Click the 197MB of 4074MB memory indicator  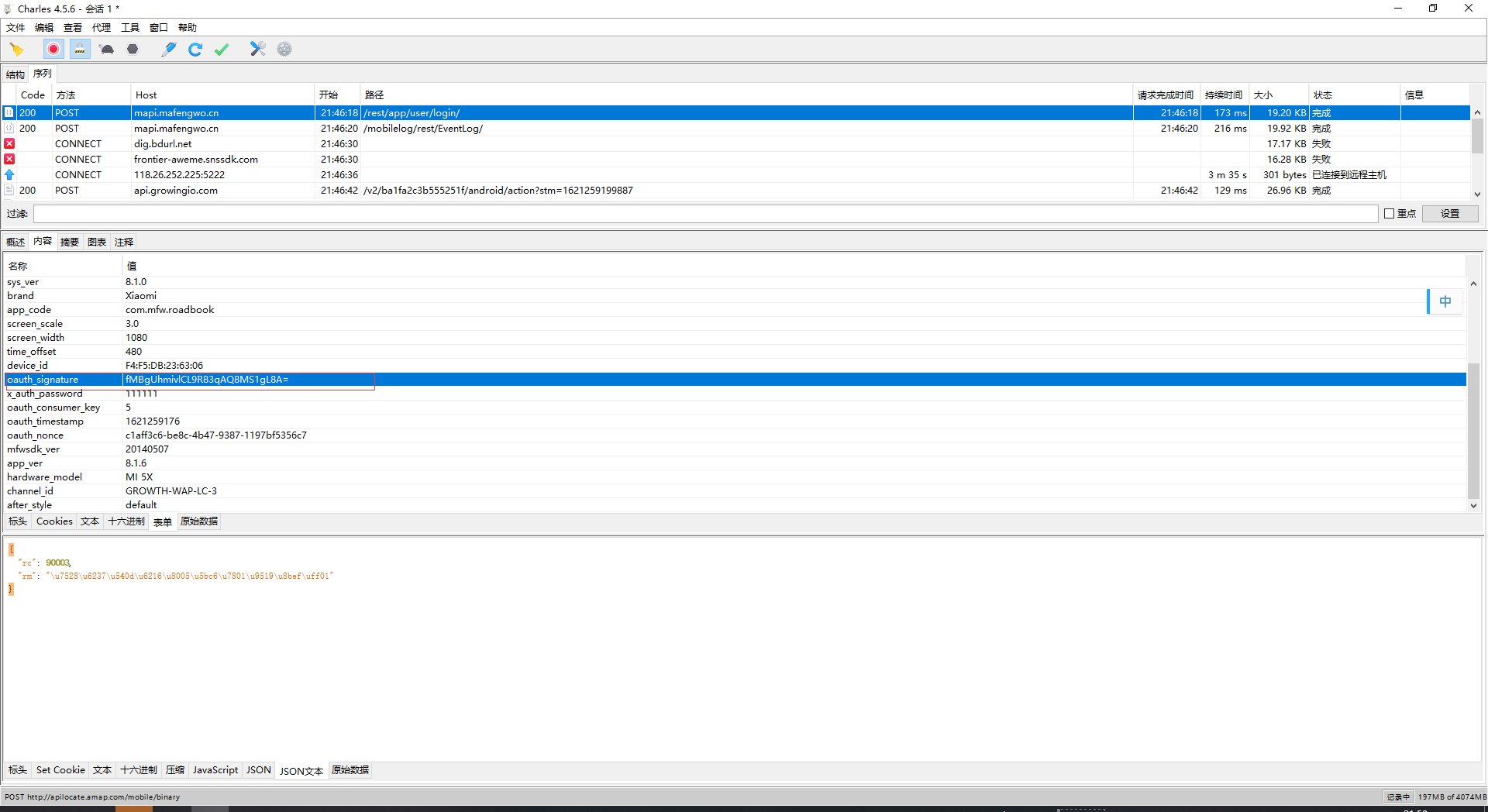click(x=1452, y=797)
